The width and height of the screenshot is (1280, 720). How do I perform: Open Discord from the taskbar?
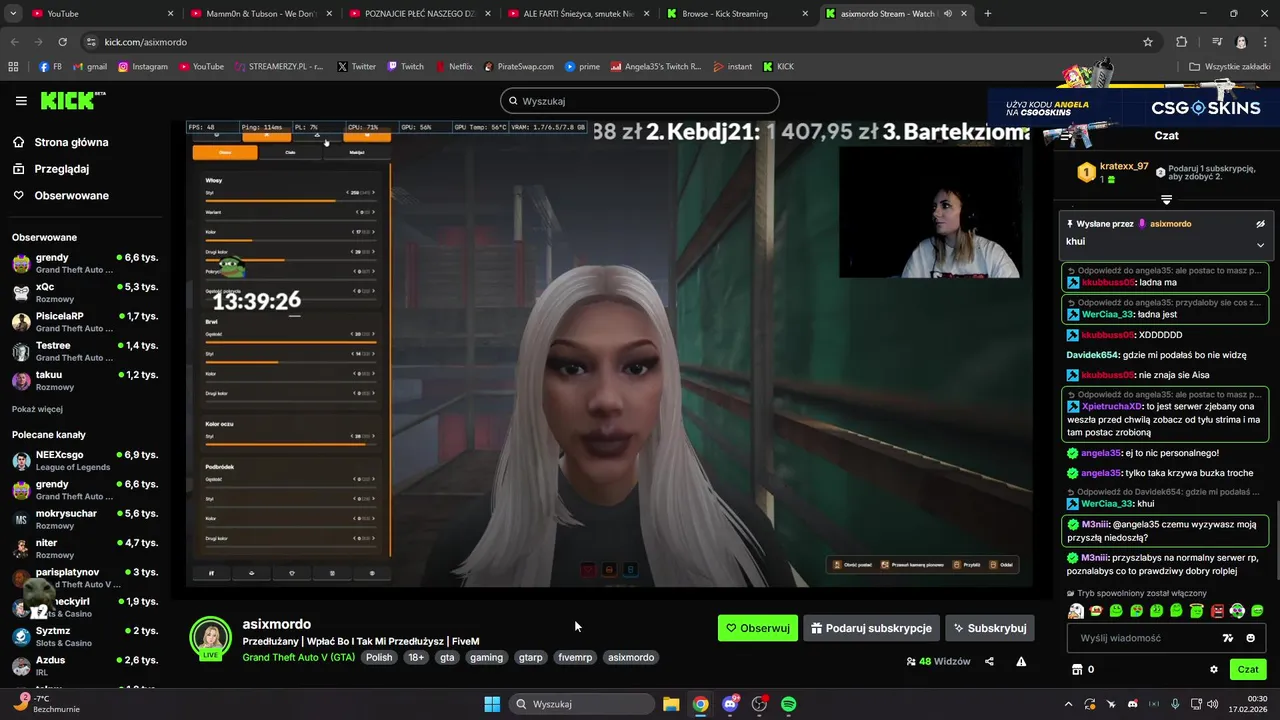730,704
